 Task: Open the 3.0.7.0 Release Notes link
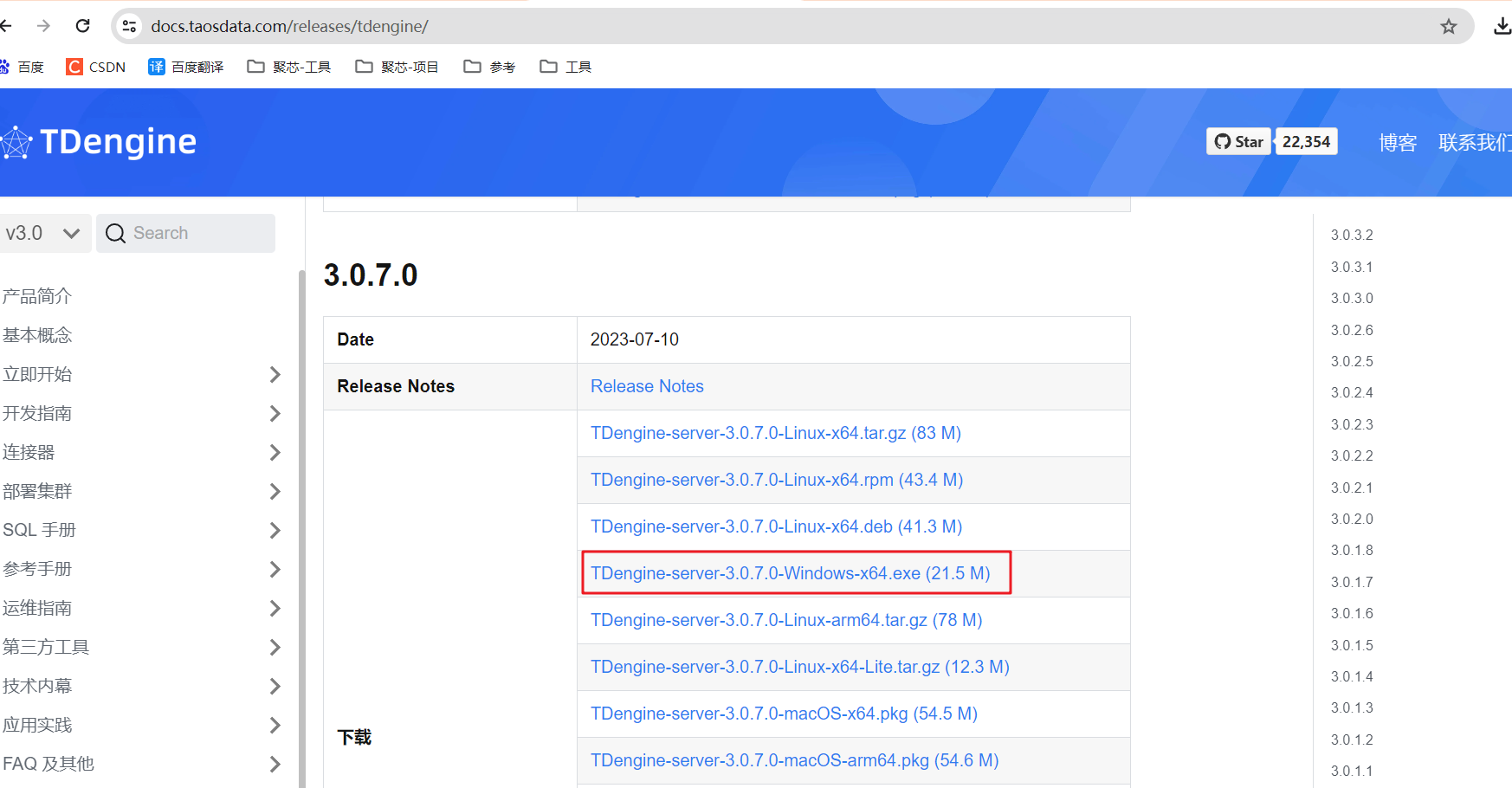647,386
